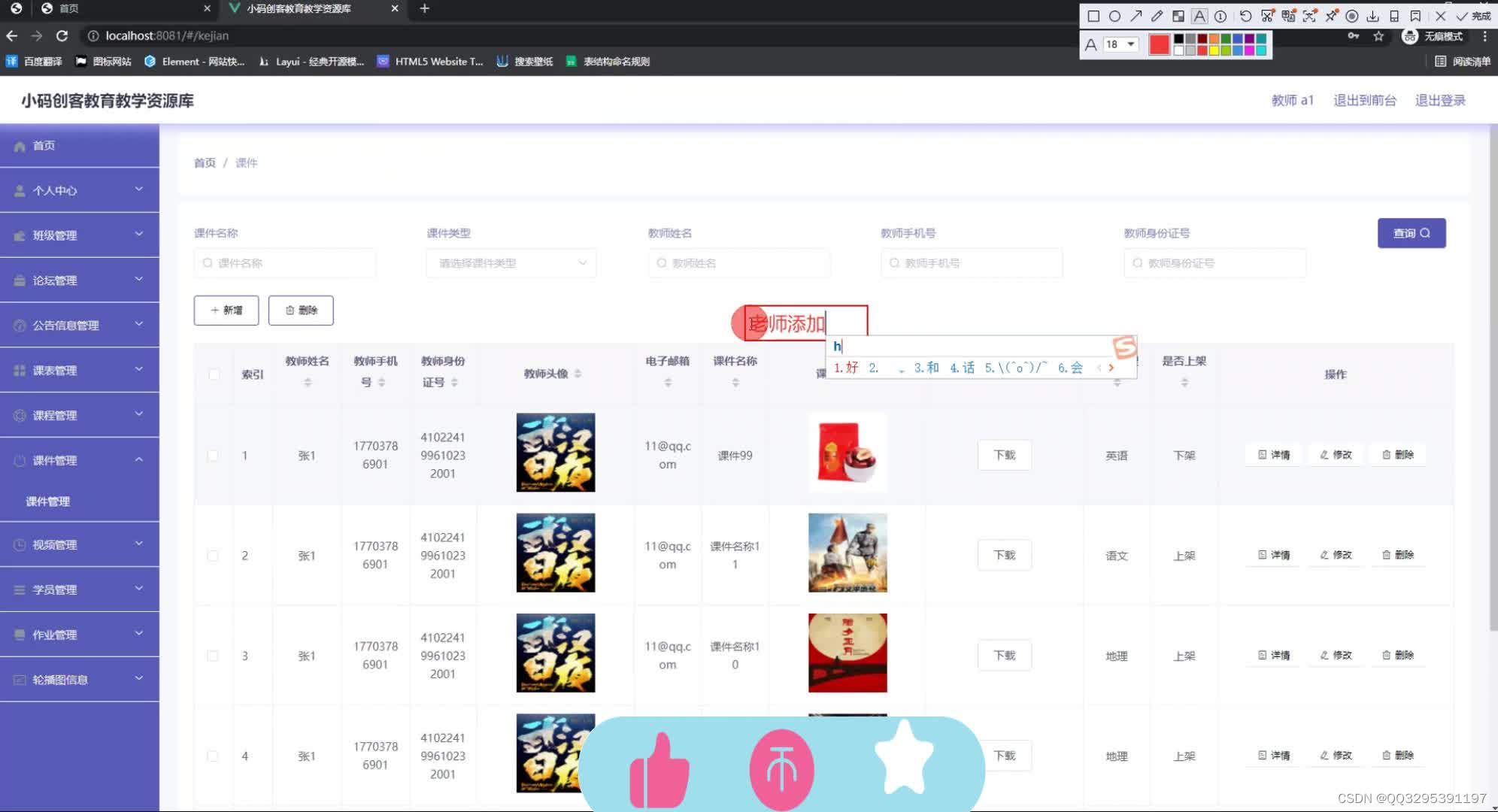Click the 课件名称 search input
The image size is (1498, 812).
pos(285,263)
